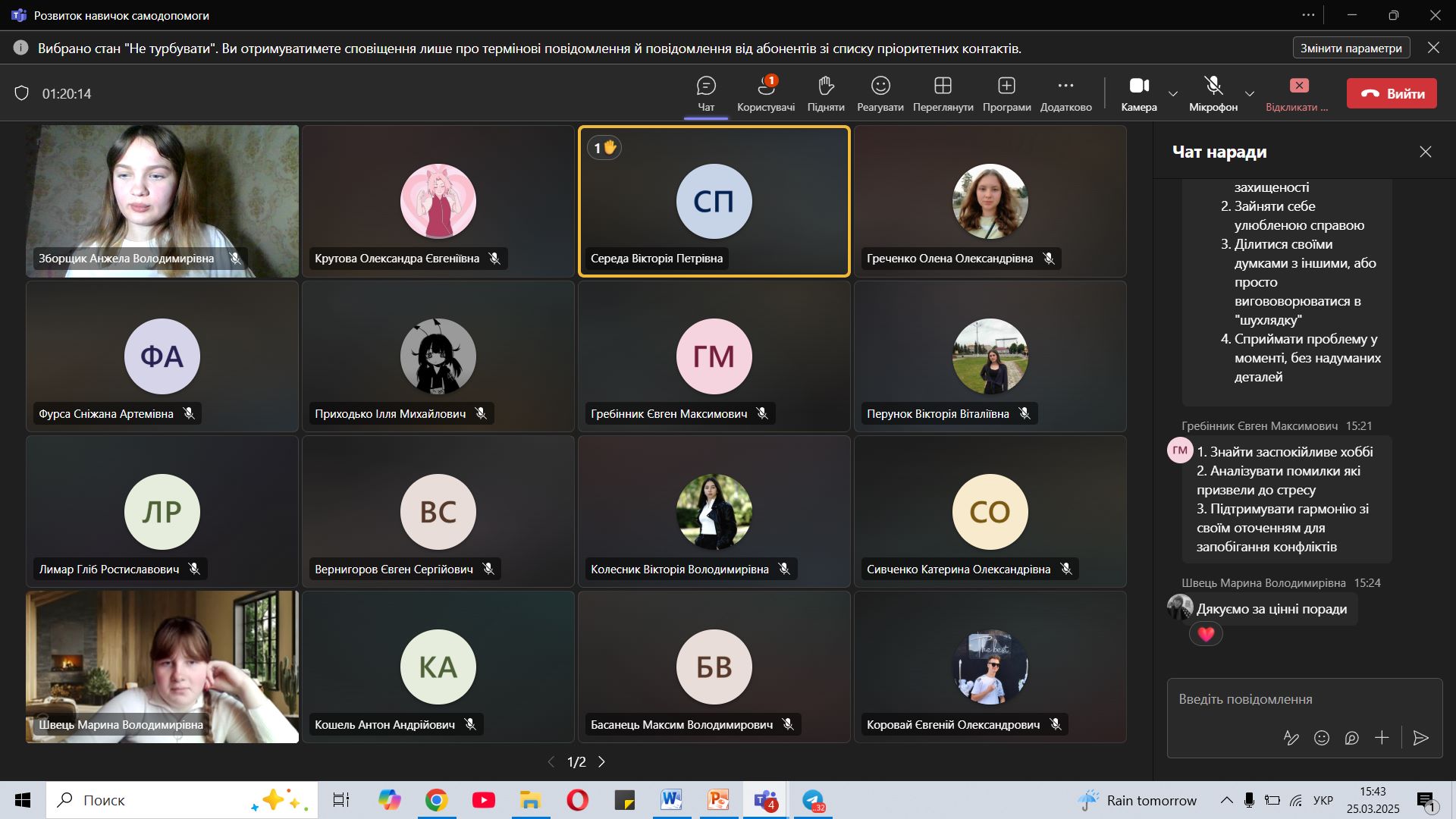Viewport: 1456px width, 819px height.
Task: Expand the microphone options dropdown arrow
Action: click(1250, 94)
